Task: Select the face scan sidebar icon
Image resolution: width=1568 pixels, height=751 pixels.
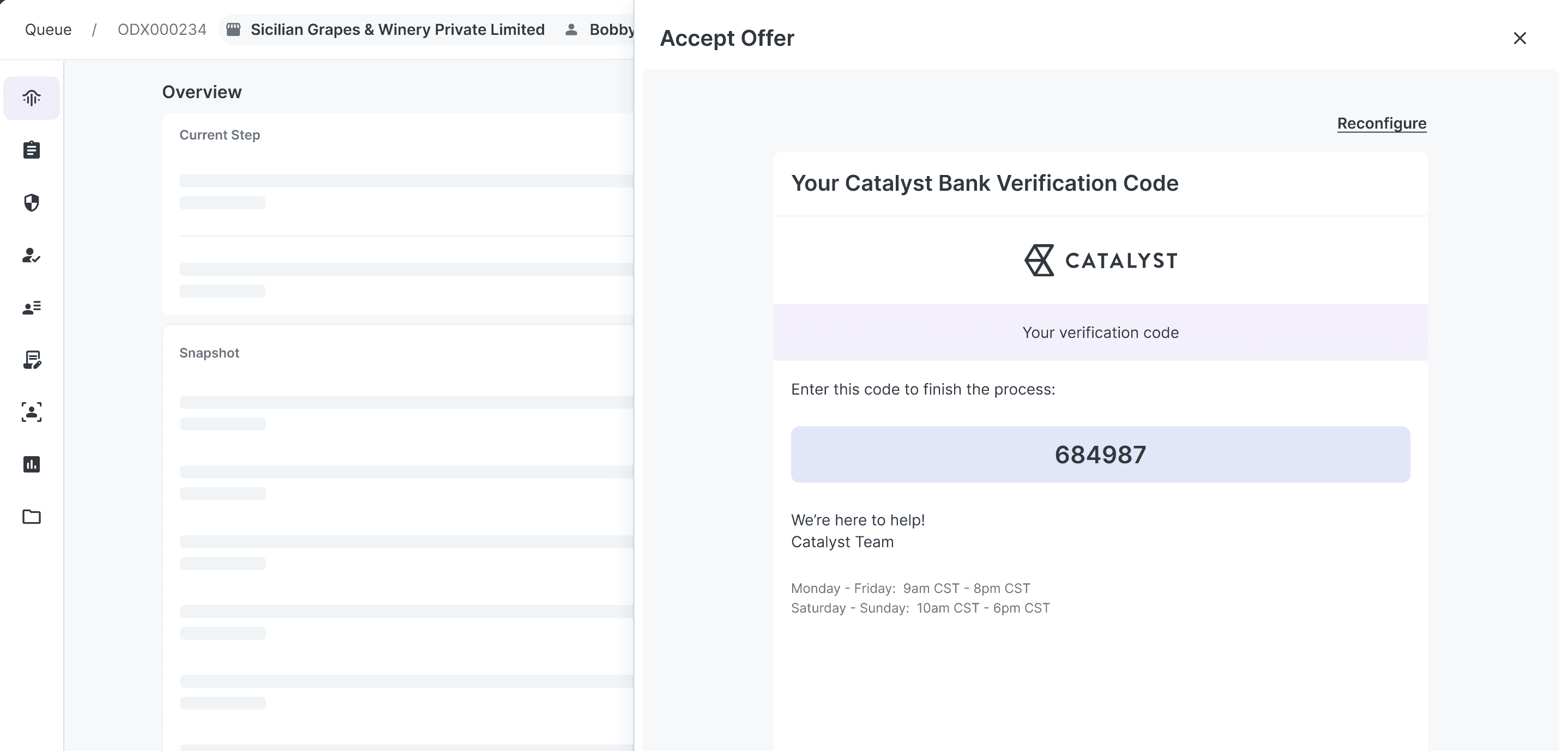Action: coord(32,412)
